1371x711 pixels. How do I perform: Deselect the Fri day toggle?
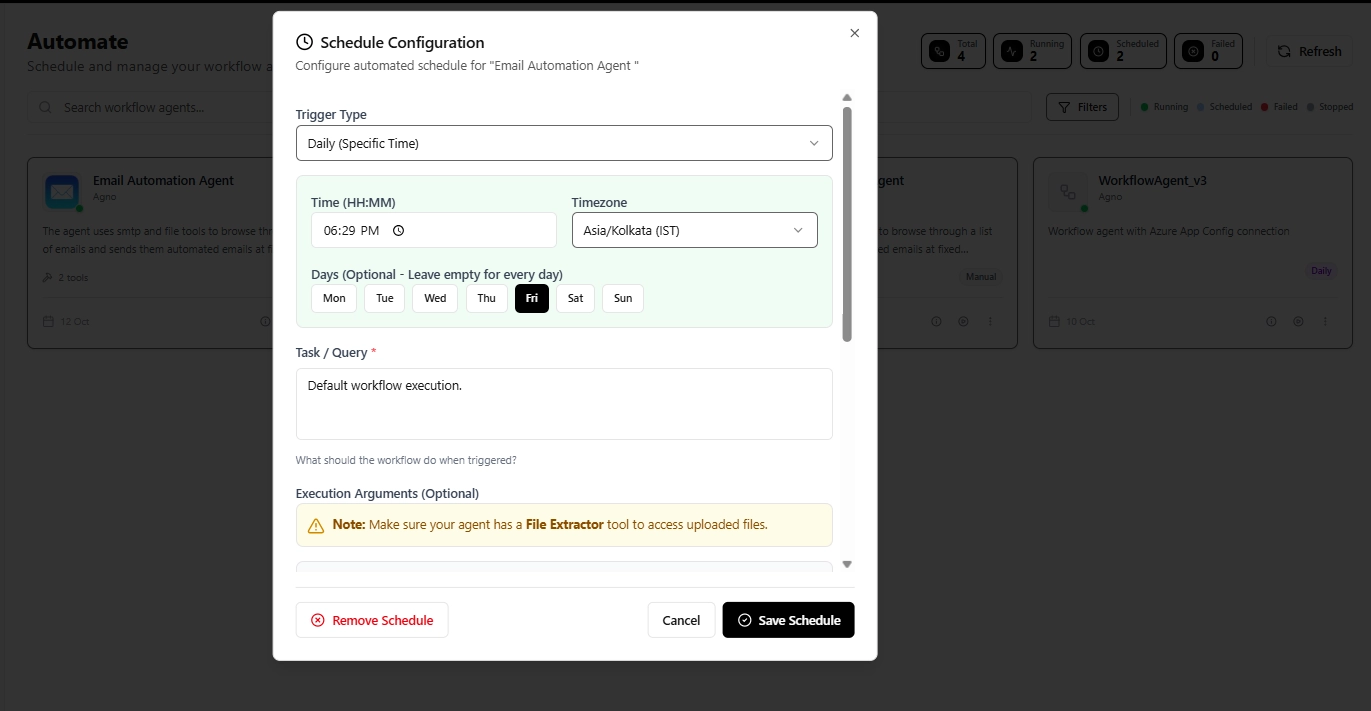[x=531, y=298]
